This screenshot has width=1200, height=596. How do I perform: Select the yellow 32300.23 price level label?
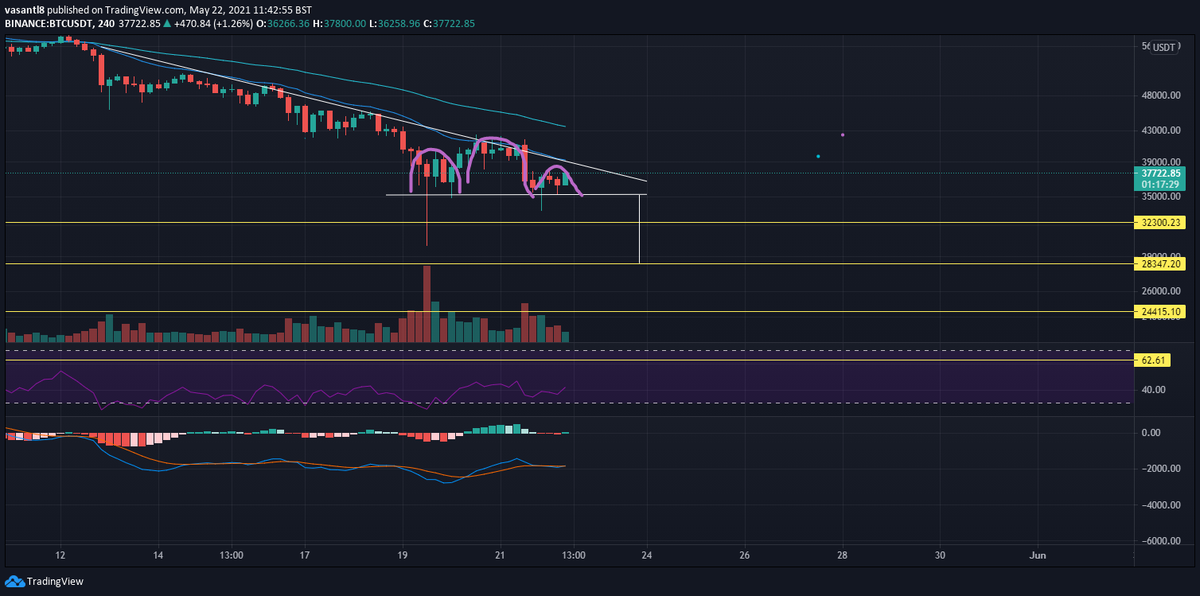(x=1160, y=223)
